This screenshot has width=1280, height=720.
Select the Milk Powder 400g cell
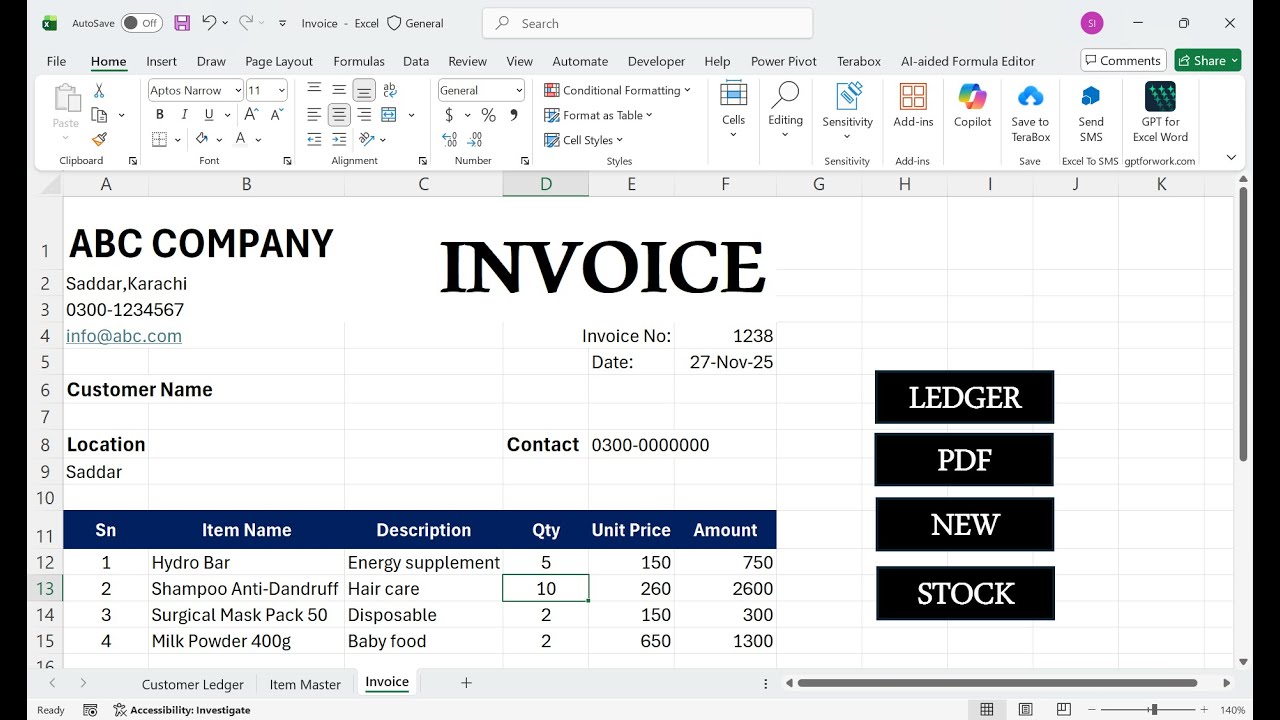click(246, 641)
